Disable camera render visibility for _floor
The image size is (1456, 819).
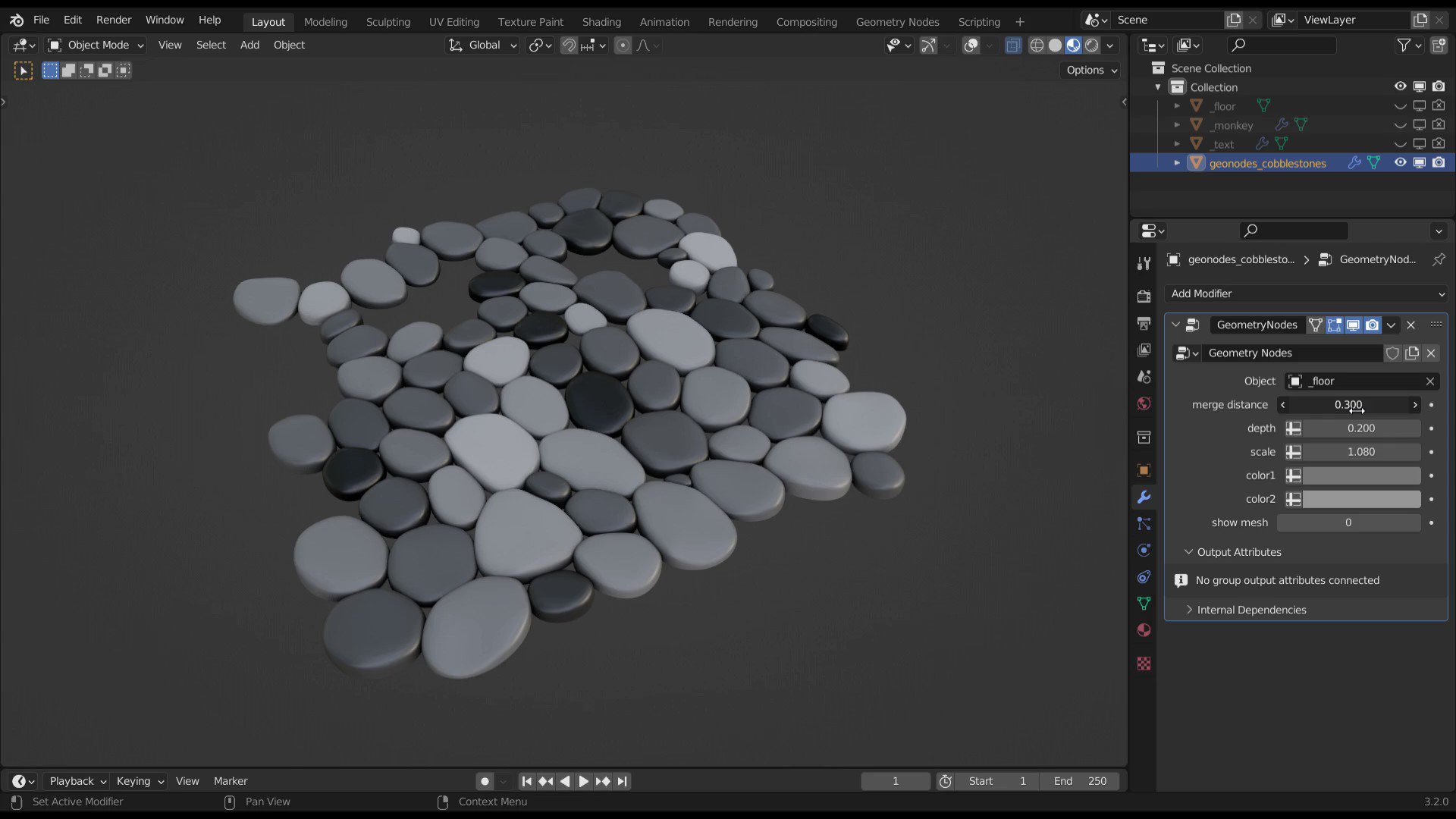click(x=1439, y=105)
